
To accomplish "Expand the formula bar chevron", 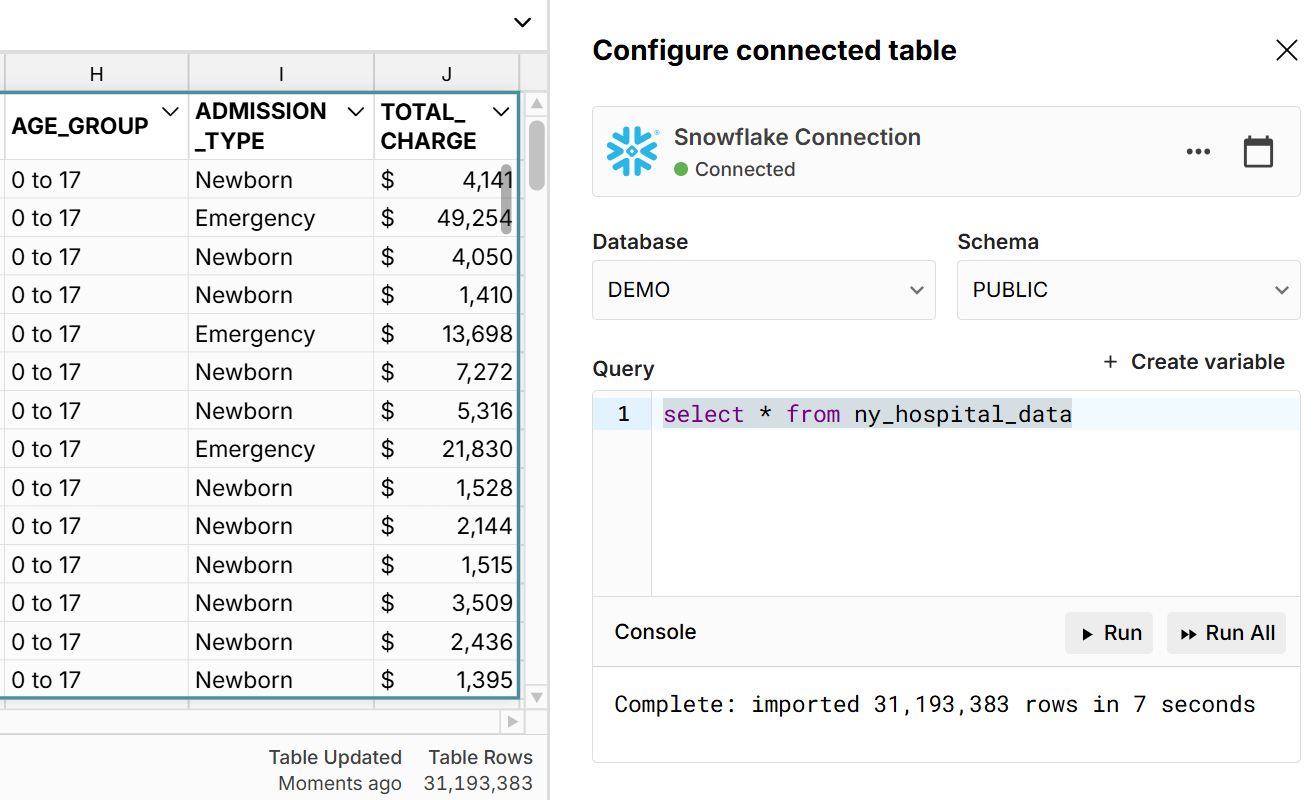I will click(x=522, y=22).
